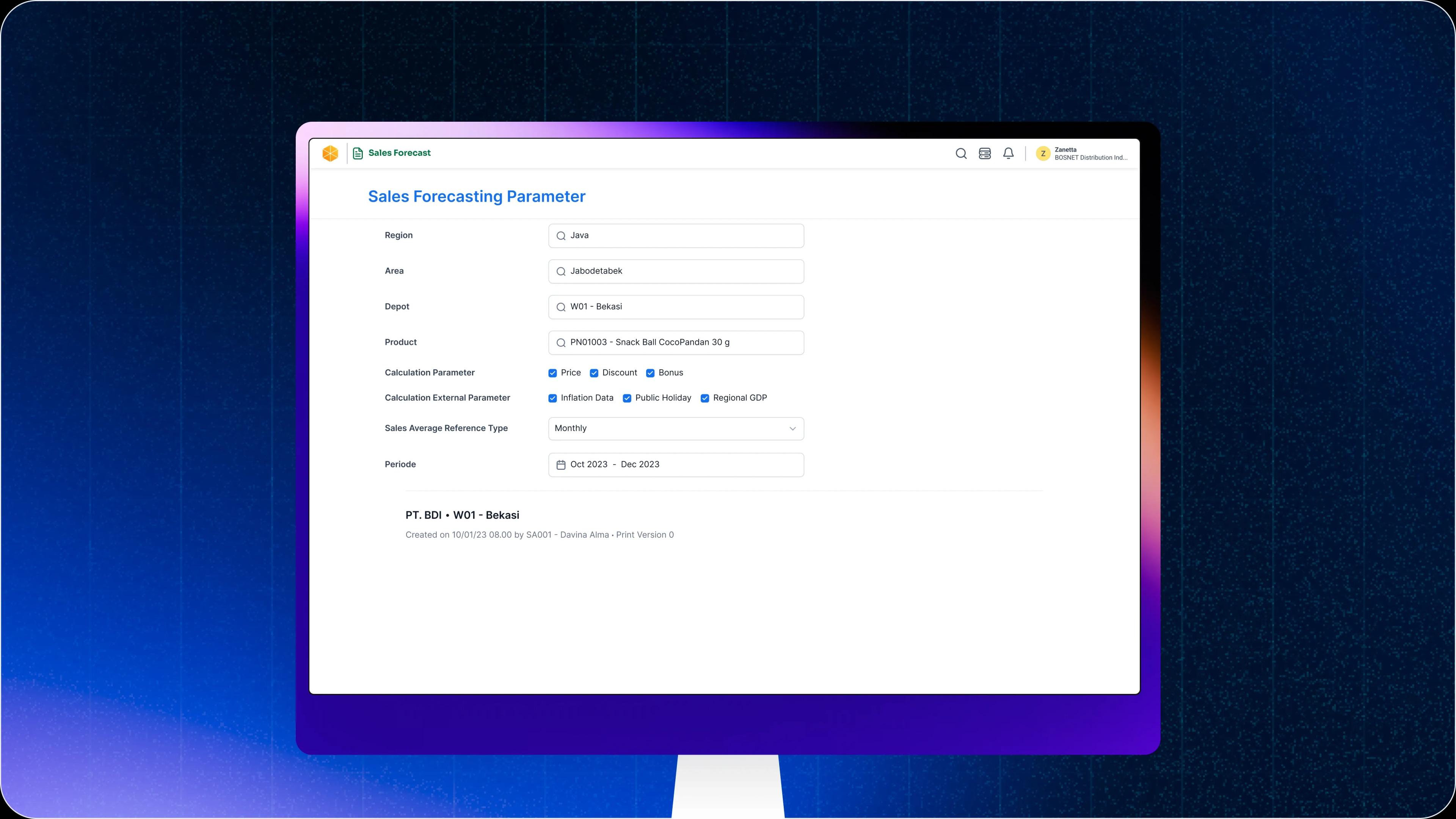Click the search icon in Product field
1456x819 pixels.
pos(561,342)
